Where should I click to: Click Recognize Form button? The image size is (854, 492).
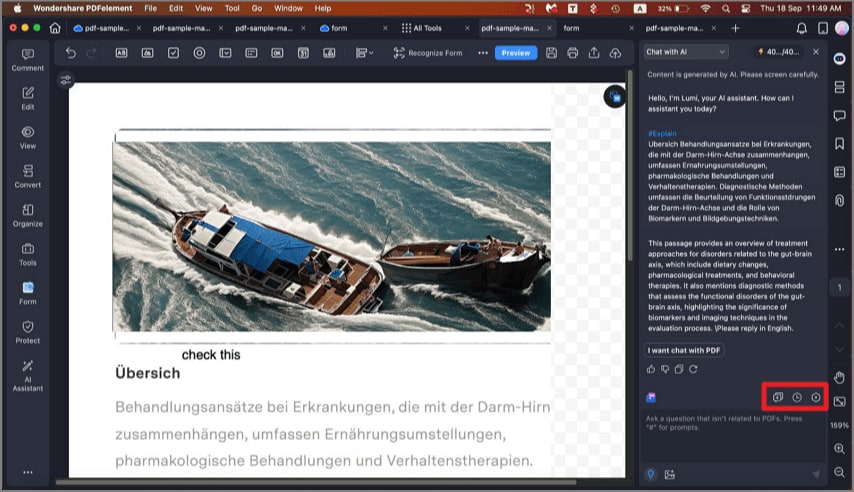coord(428,53)
